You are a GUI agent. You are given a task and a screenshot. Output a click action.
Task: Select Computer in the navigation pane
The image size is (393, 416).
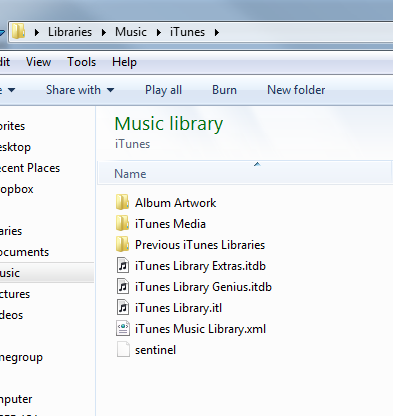click(16, 399)
